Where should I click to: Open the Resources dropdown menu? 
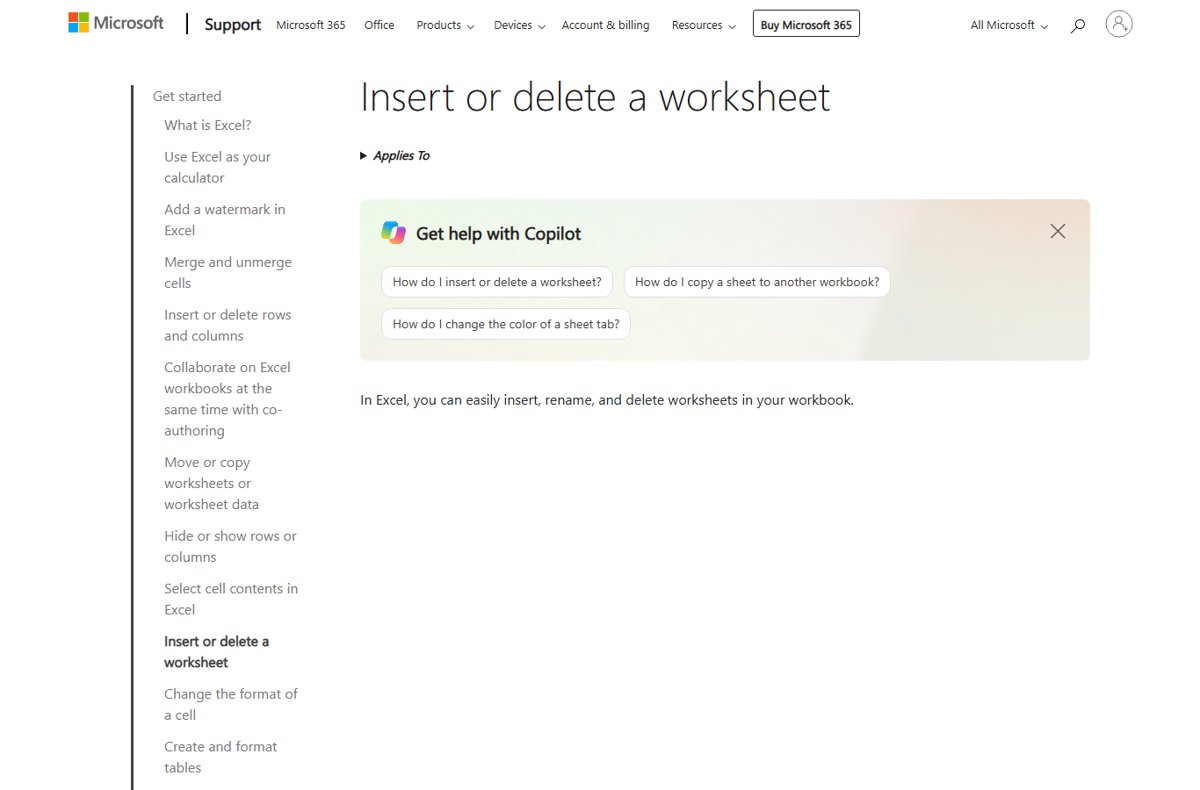[x=704, y=25]
